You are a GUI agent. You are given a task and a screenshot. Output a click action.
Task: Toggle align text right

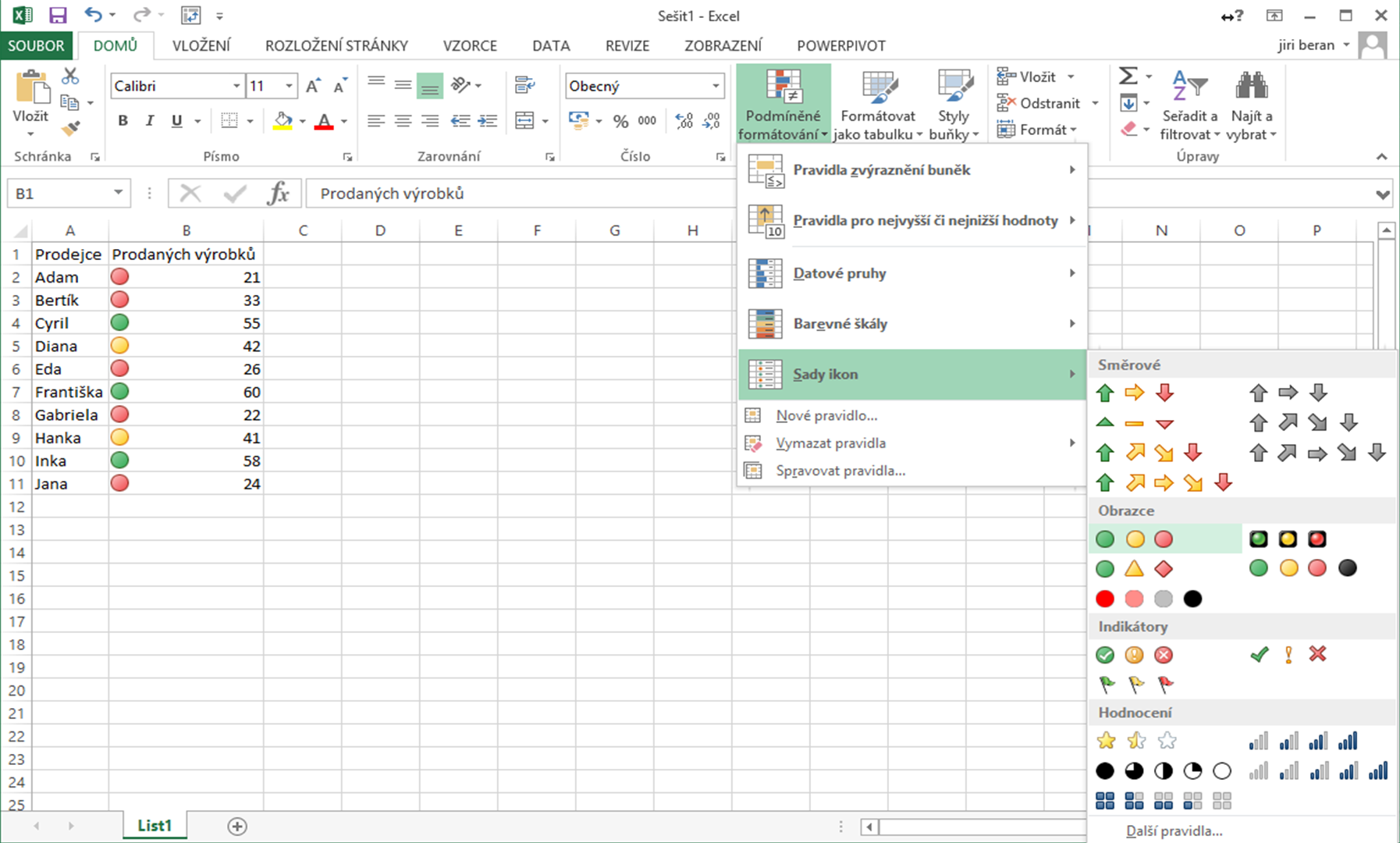(x=430, y=121)
